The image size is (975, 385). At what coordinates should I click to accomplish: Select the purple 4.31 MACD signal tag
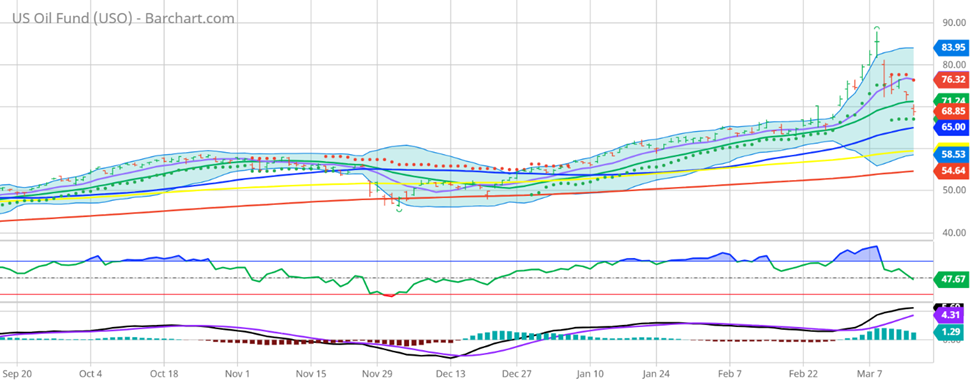click(951, 316)
